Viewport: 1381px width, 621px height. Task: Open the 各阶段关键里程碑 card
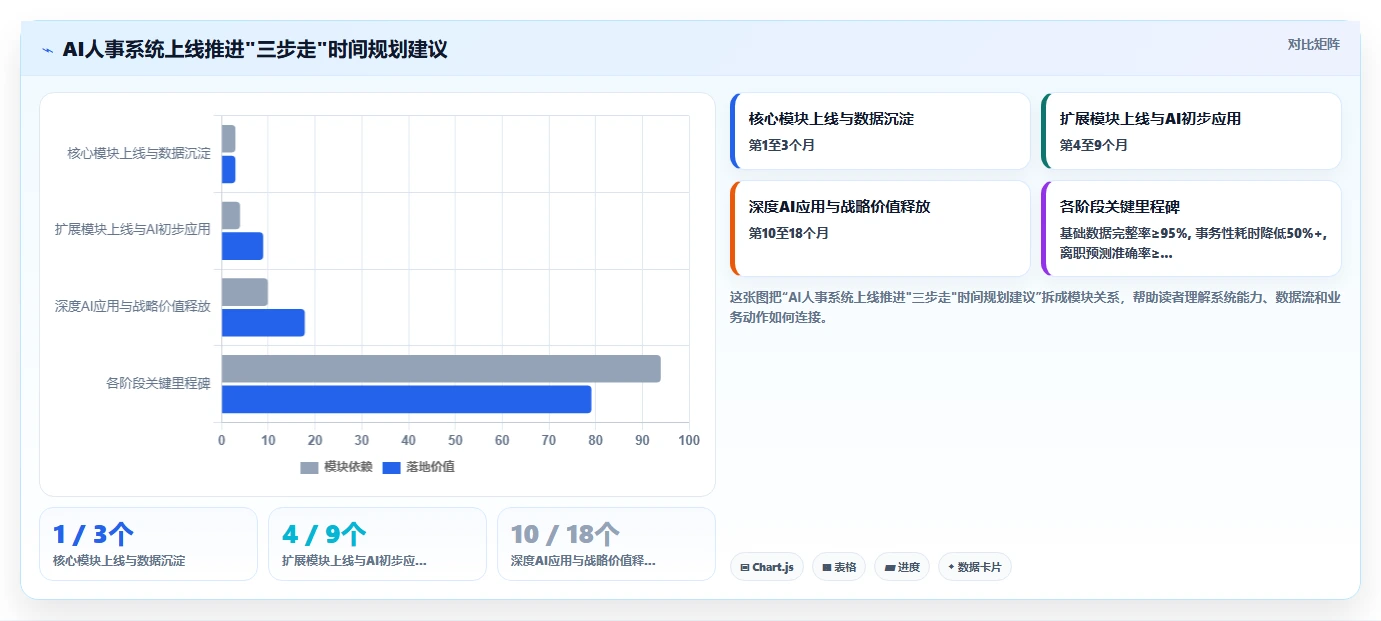(x=1191, y=228)
